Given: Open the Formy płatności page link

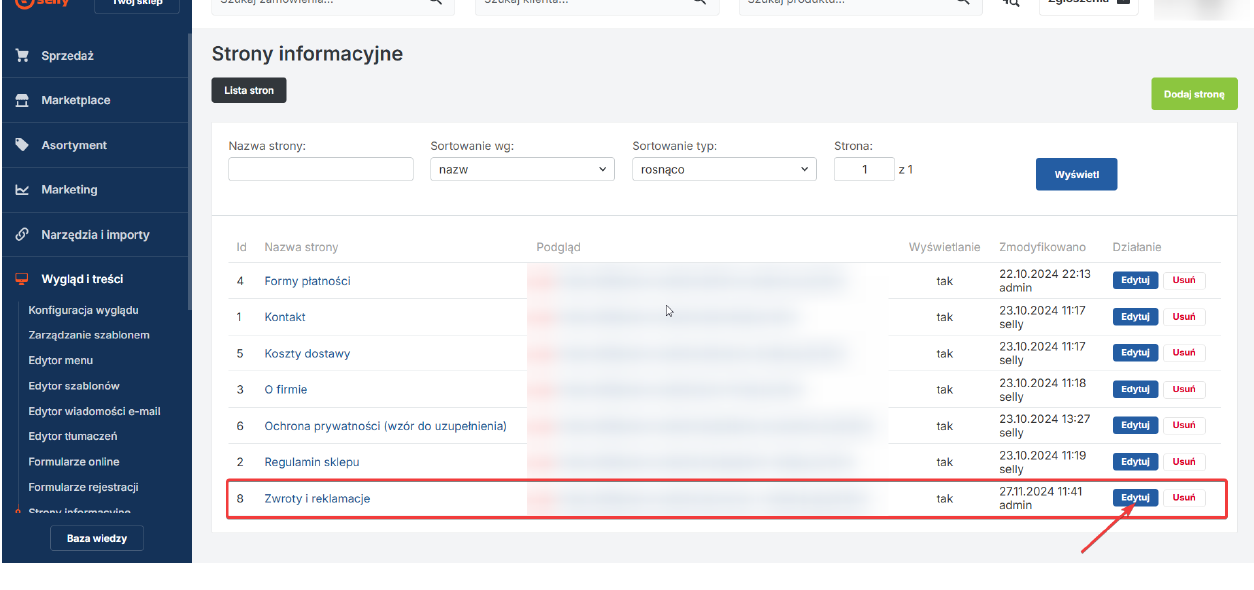Looking at the screenshot, I should [307, 281].
